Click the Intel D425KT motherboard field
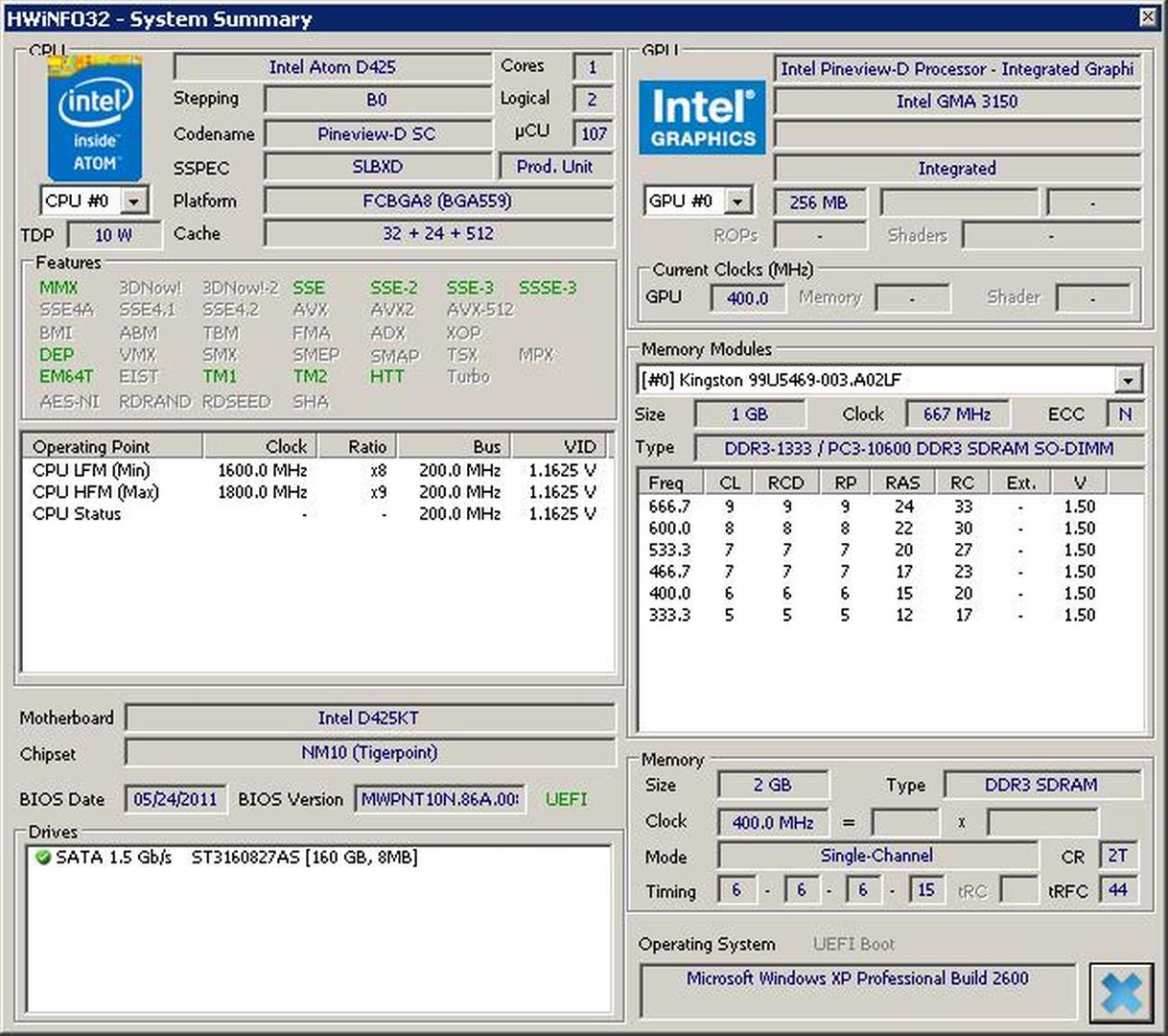1168x1036 pixels. click(368, 718)
